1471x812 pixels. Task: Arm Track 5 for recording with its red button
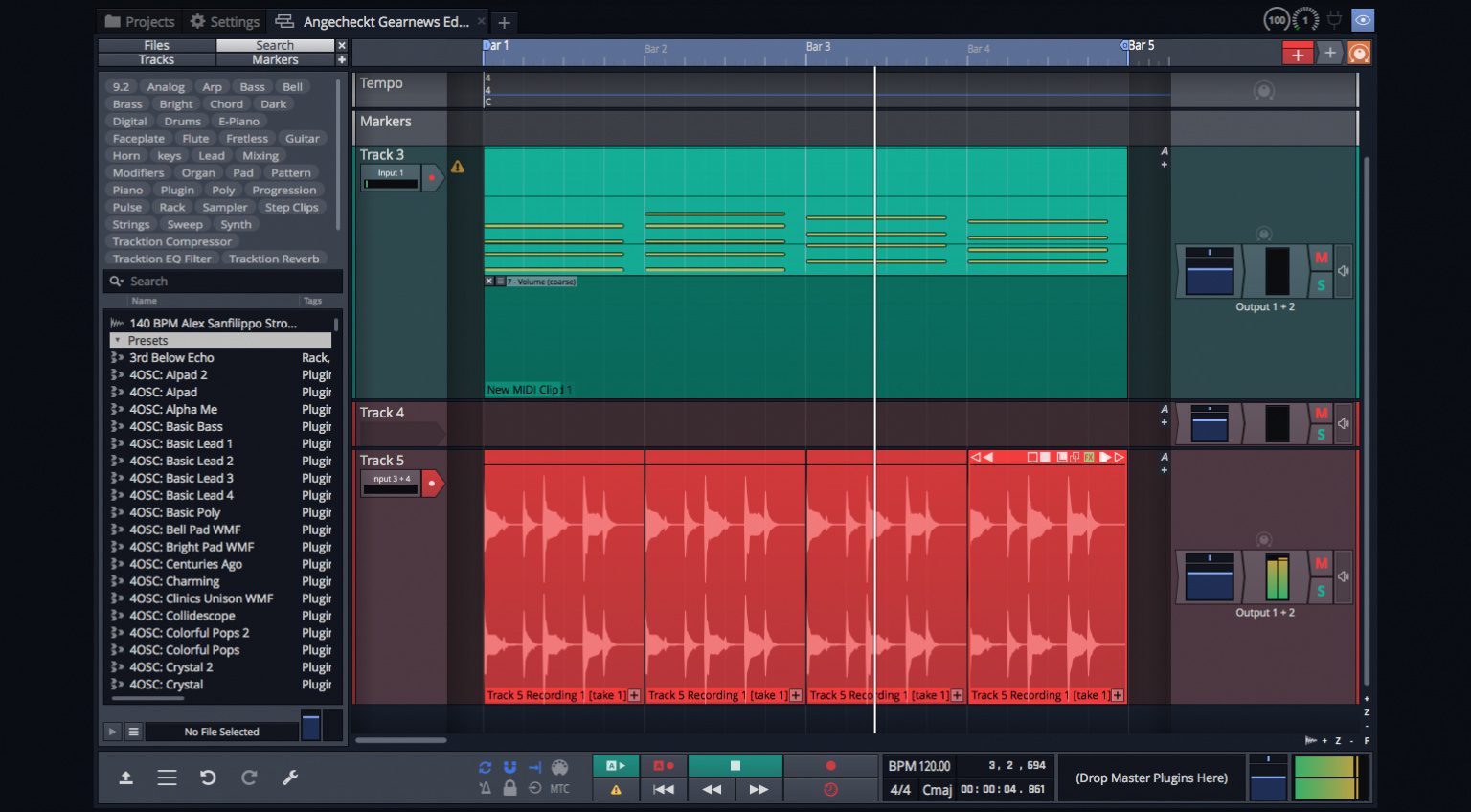(433, 483)
